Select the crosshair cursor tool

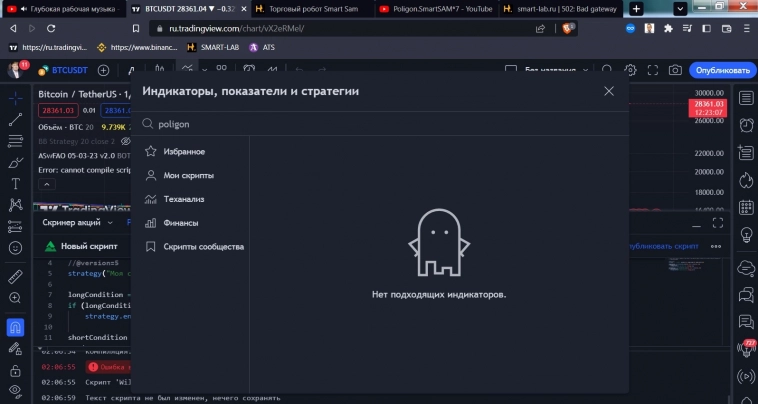point(16,98)
